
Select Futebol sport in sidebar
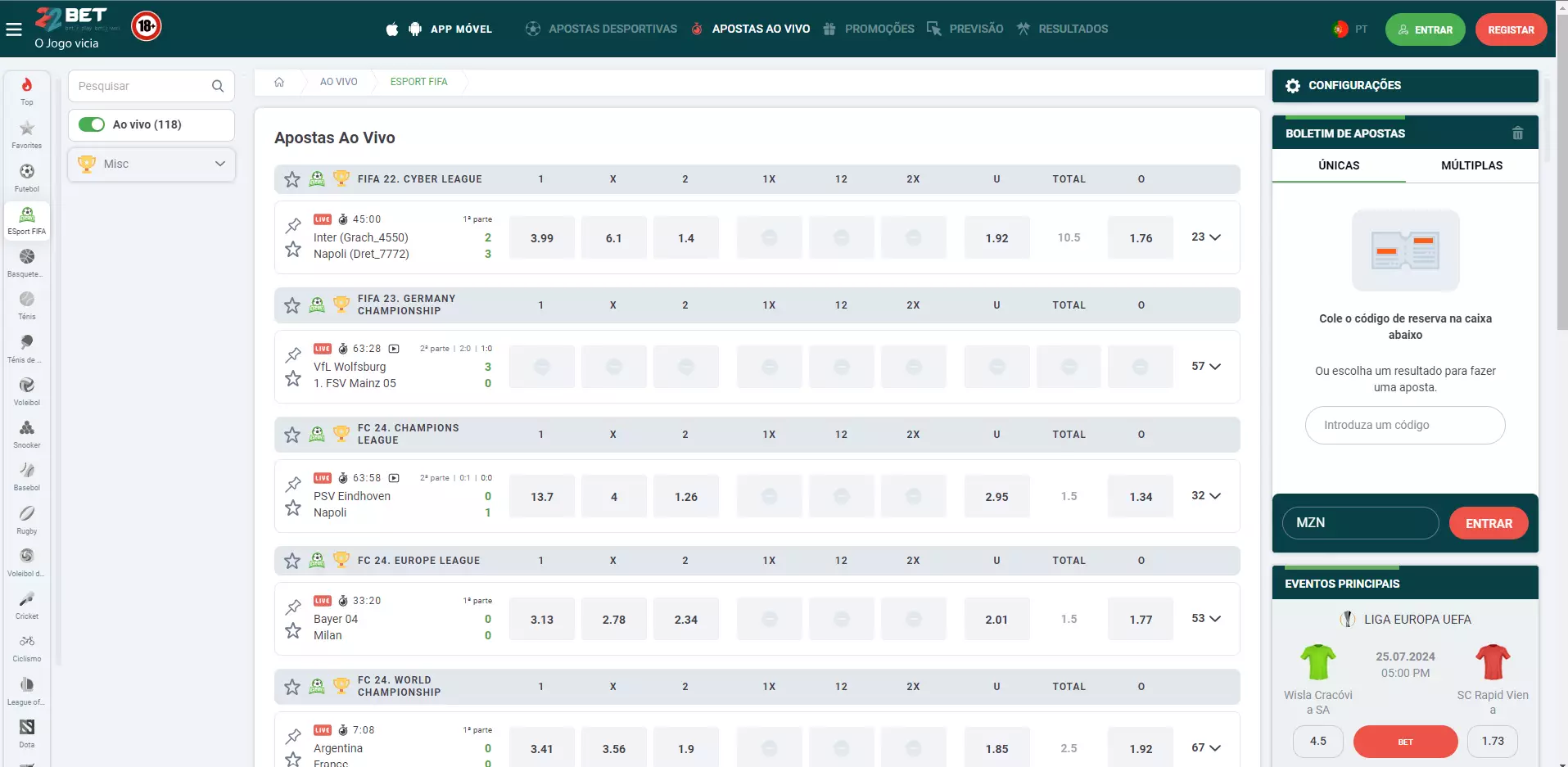click(27, 177)
